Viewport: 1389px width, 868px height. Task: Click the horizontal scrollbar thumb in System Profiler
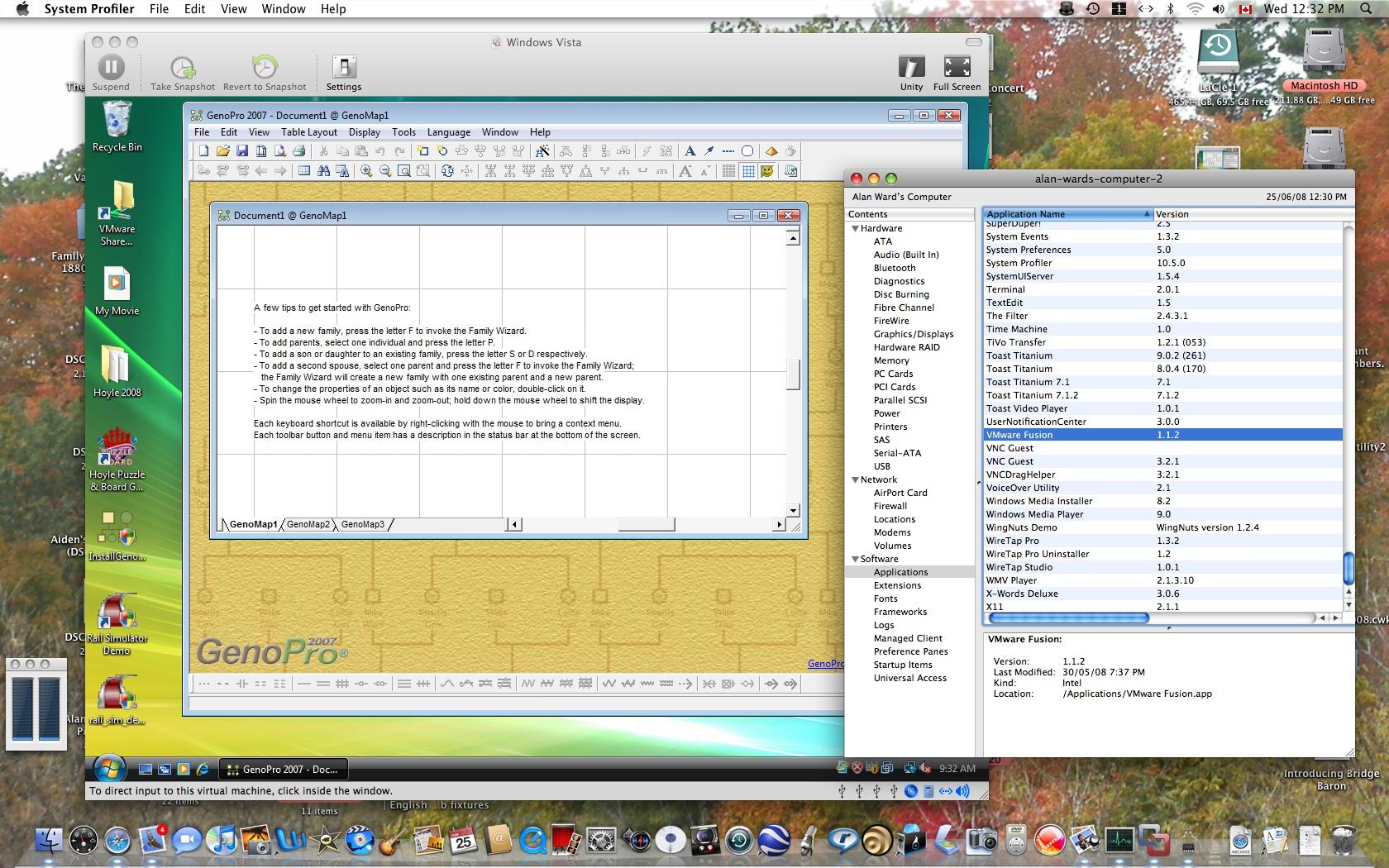click(1068, 618)
